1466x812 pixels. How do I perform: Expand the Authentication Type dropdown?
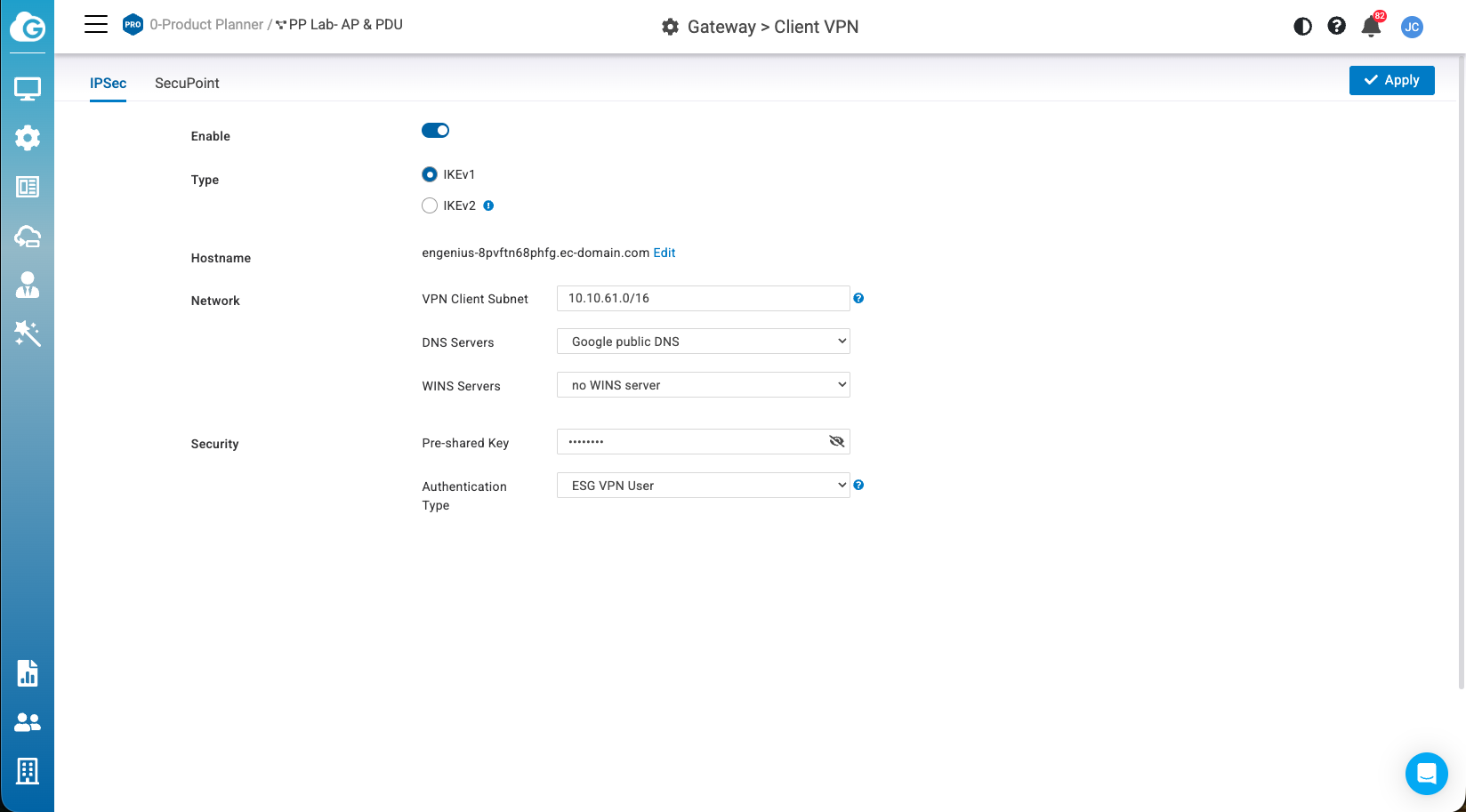tap(703, 486)
